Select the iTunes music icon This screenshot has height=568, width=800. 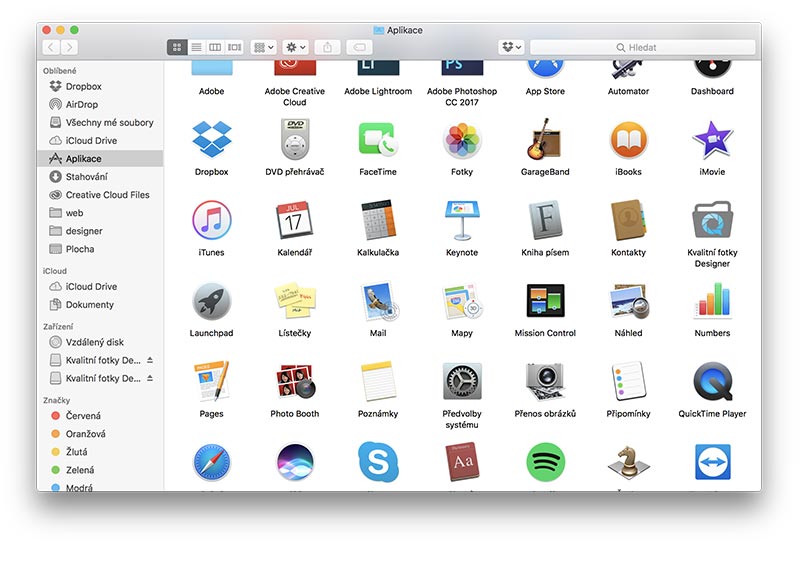coord(211,219)
